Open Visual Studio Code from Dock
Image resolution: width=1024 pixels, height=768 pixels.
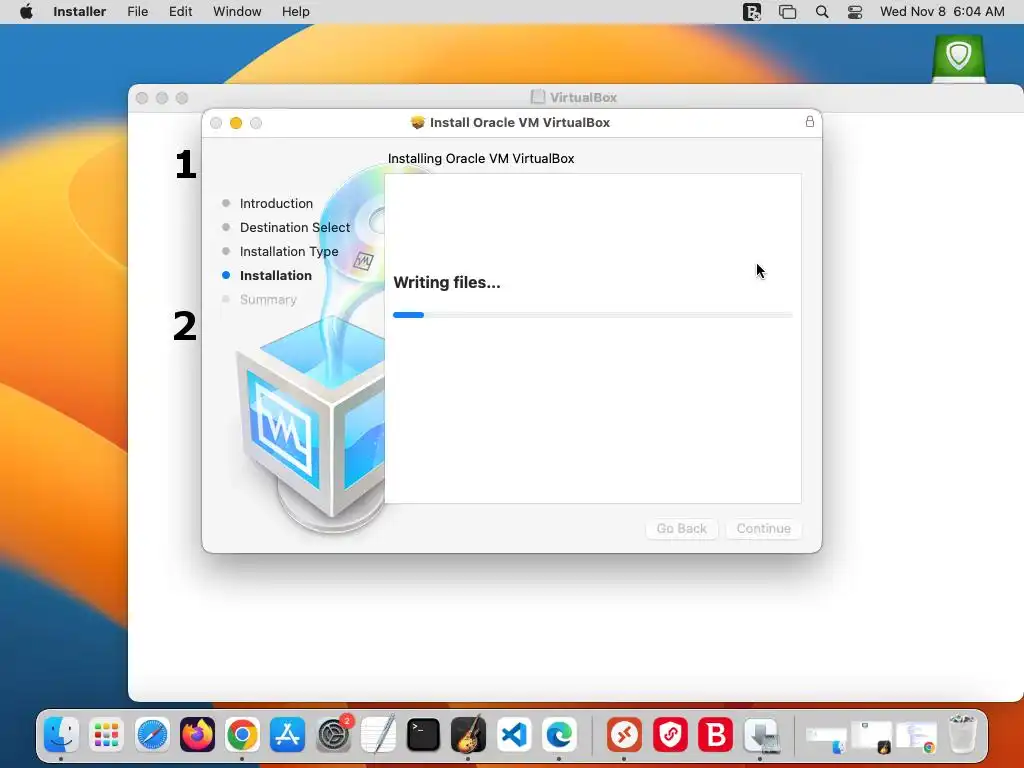click(x=514, y=735)
